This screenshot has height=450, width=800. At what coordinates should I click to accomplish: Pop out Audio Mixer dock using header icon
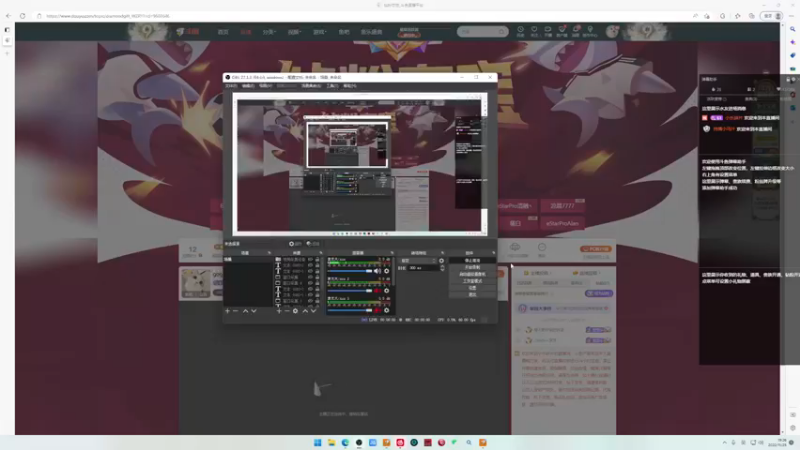click(x=392, y=253)
